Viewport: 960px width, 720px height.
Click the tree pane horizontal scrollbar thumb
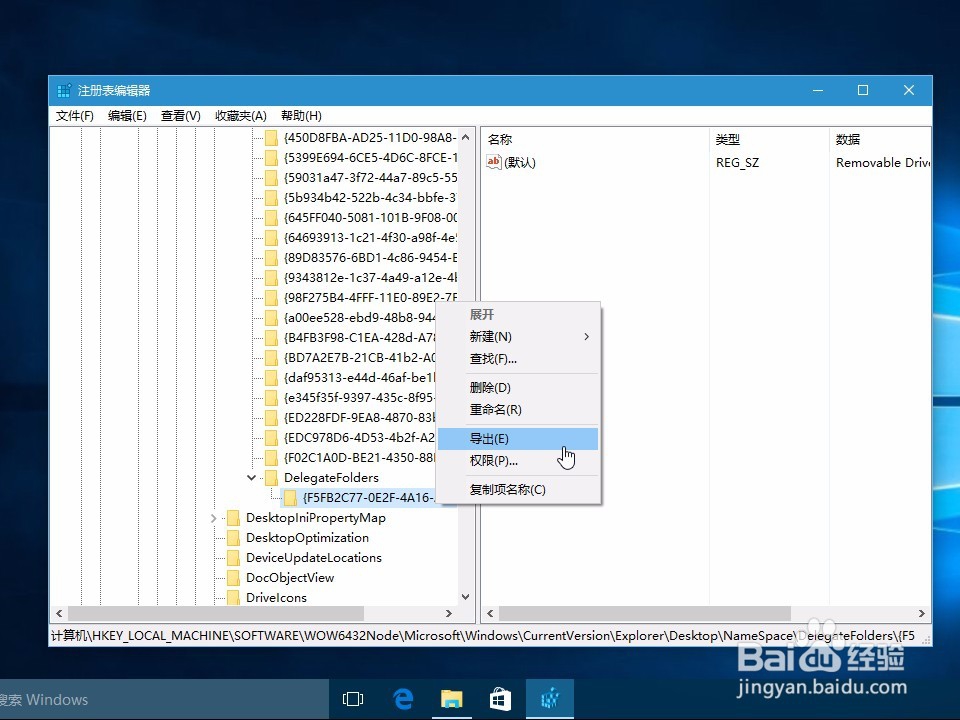(x=216, y=613)
